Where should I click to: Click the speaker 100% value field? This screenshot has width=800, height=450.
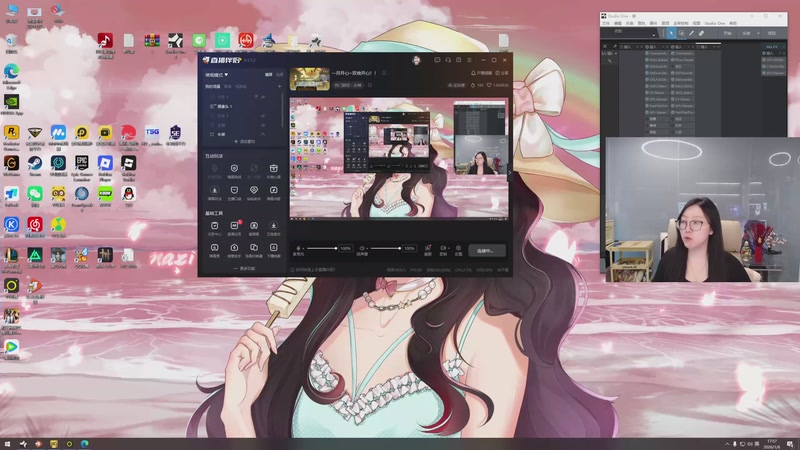tap(409, 248)
